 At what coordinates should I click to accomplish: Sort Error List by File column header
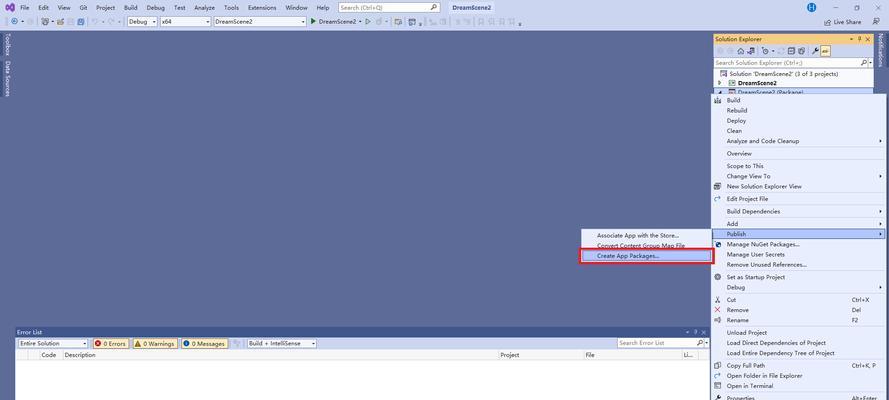(x=633, y=355)
